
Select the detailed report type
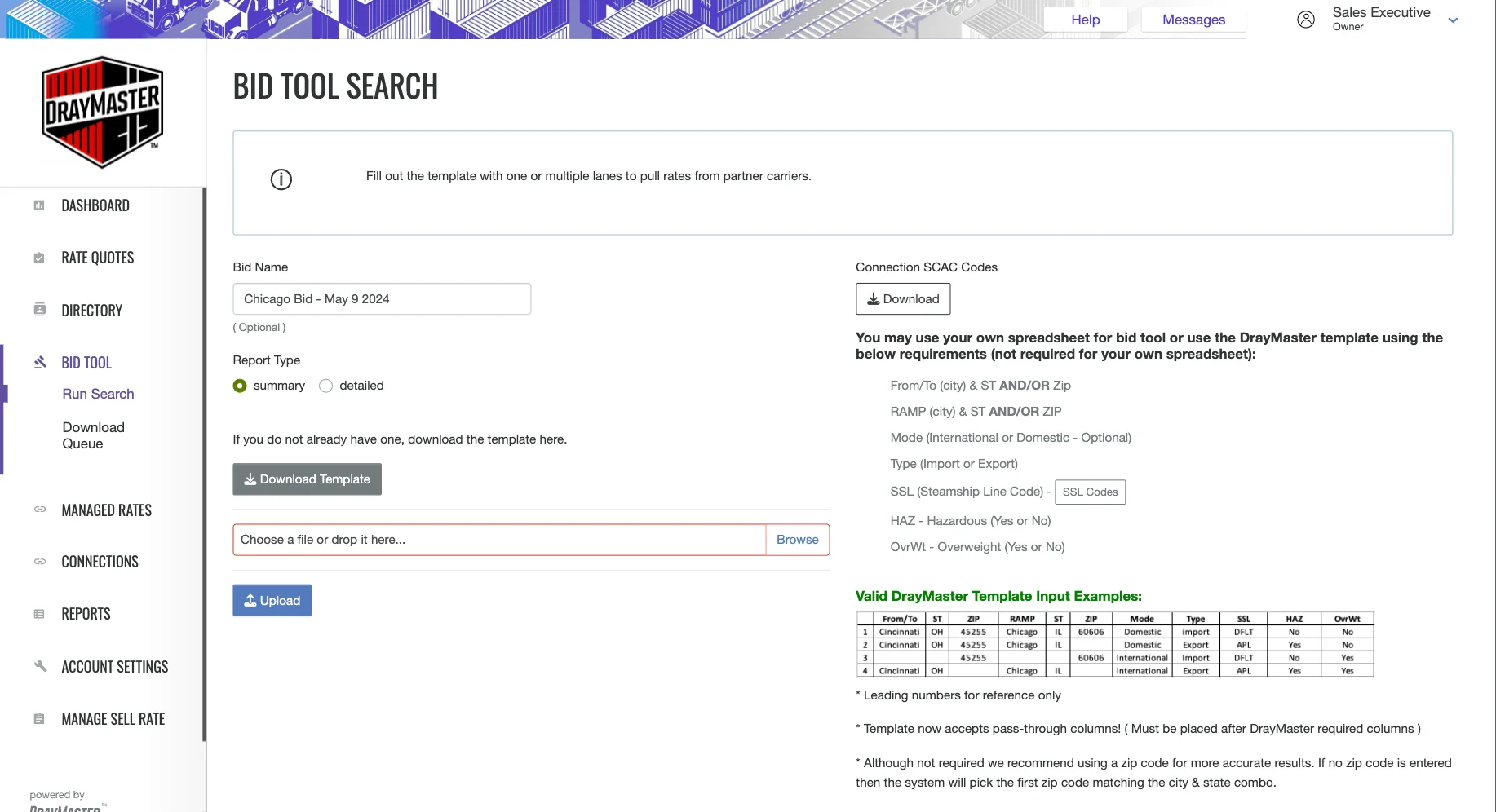(x=326, y=386)
